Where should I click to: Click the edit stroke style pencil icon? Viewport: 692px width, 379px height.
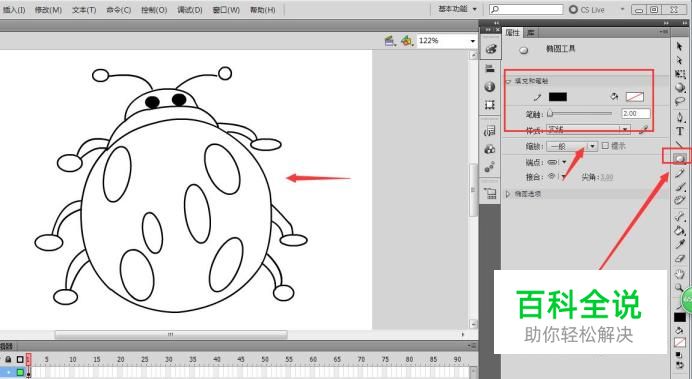coord(644,129)
